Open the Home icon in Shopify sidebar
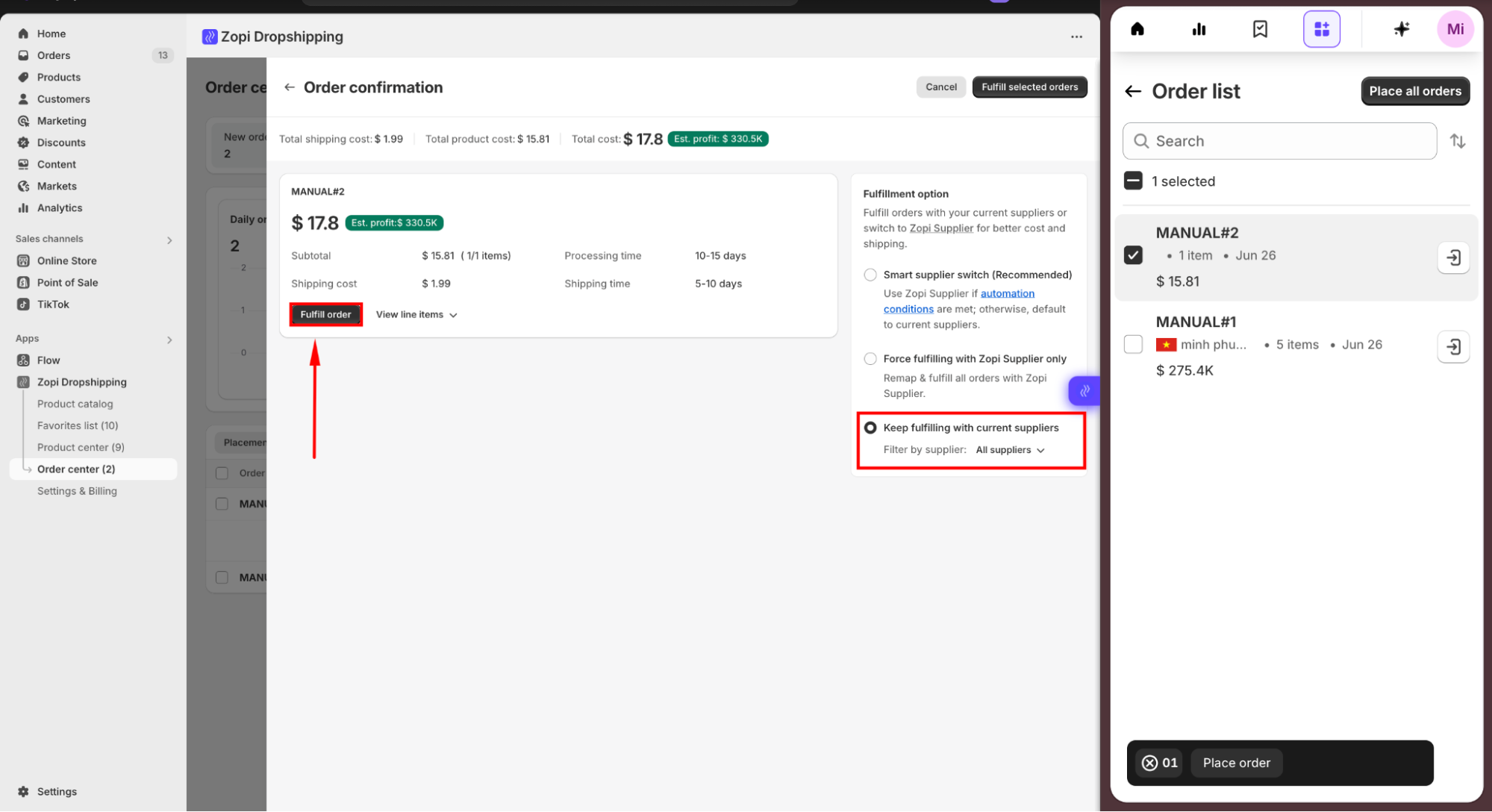The height and width of the screenshot is (812, 1492). 23,34
